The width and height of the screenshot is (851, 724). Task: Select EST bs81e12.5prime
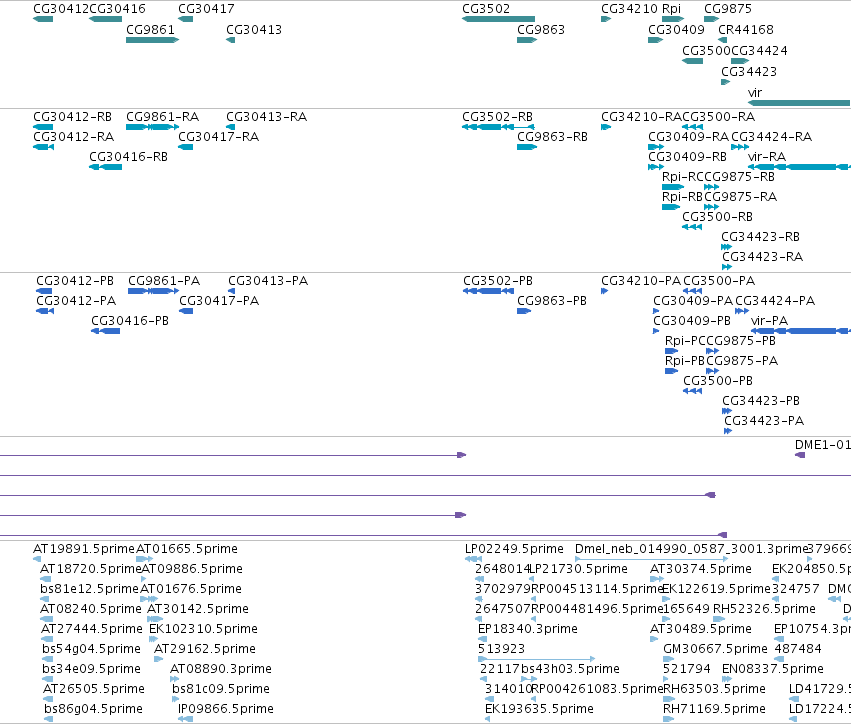[90, 589]
